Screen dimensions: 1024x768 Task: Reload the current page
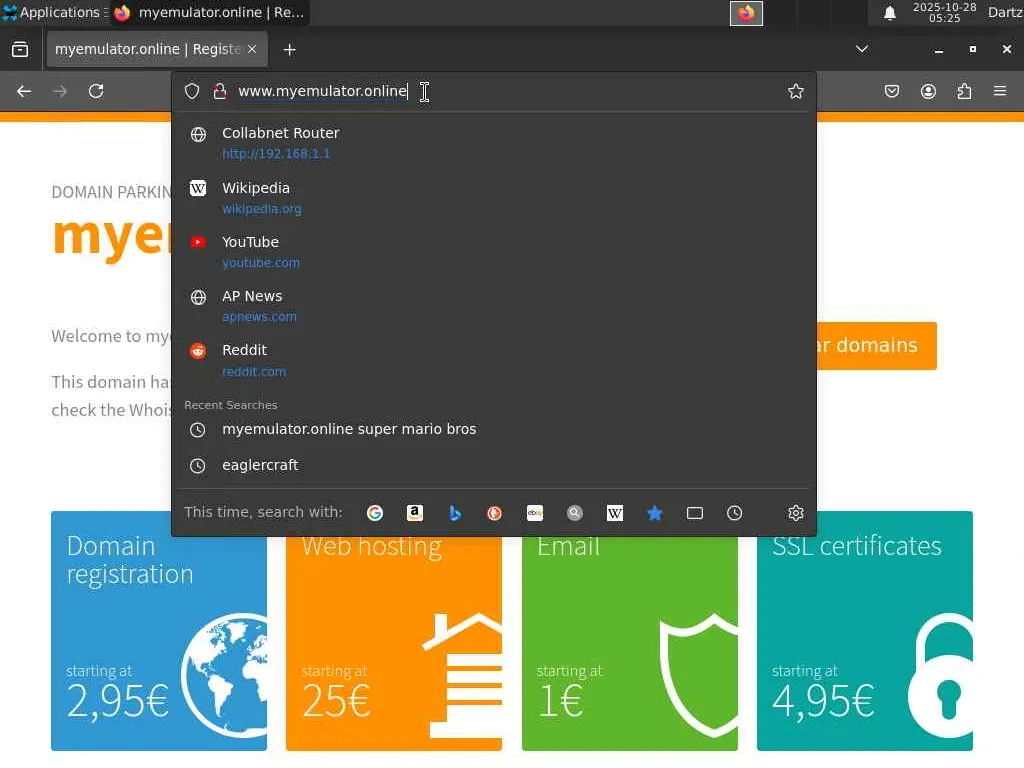coord(96,91)
